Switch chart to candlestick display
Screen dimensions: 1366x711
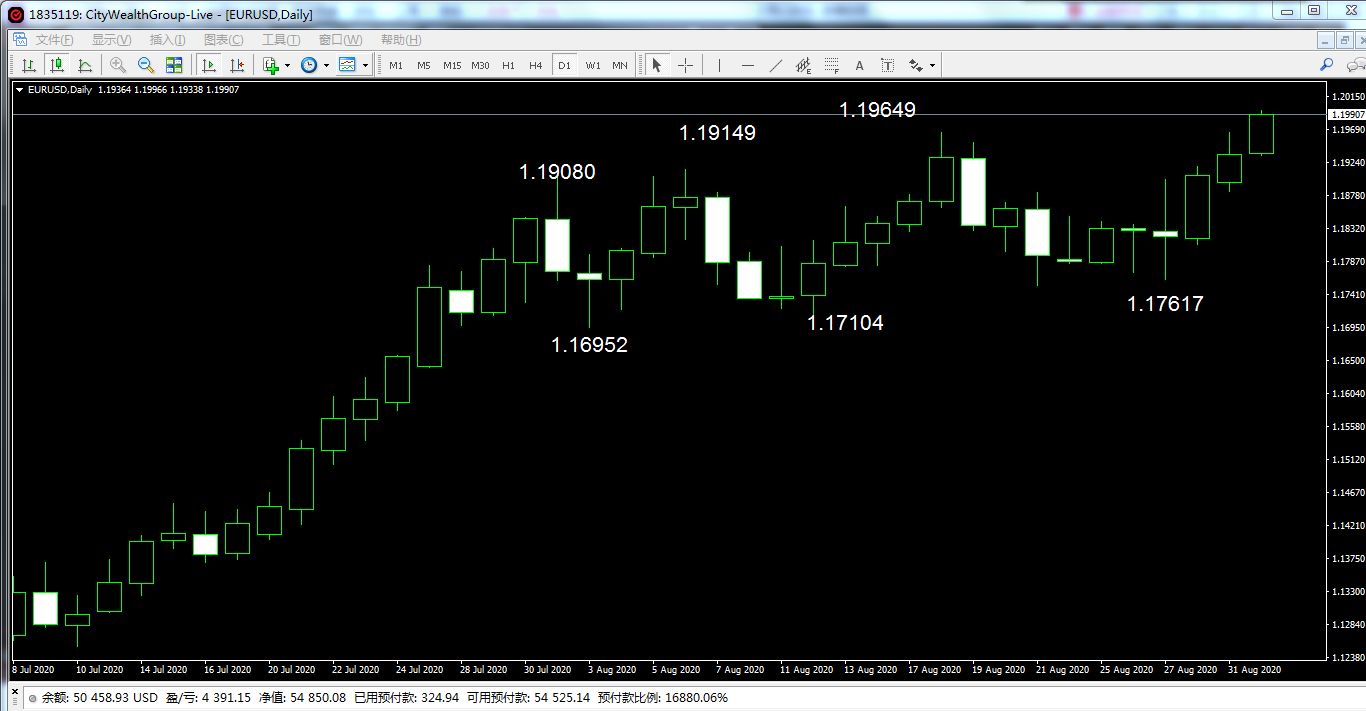pyautogui.click(x=56, y=65)
